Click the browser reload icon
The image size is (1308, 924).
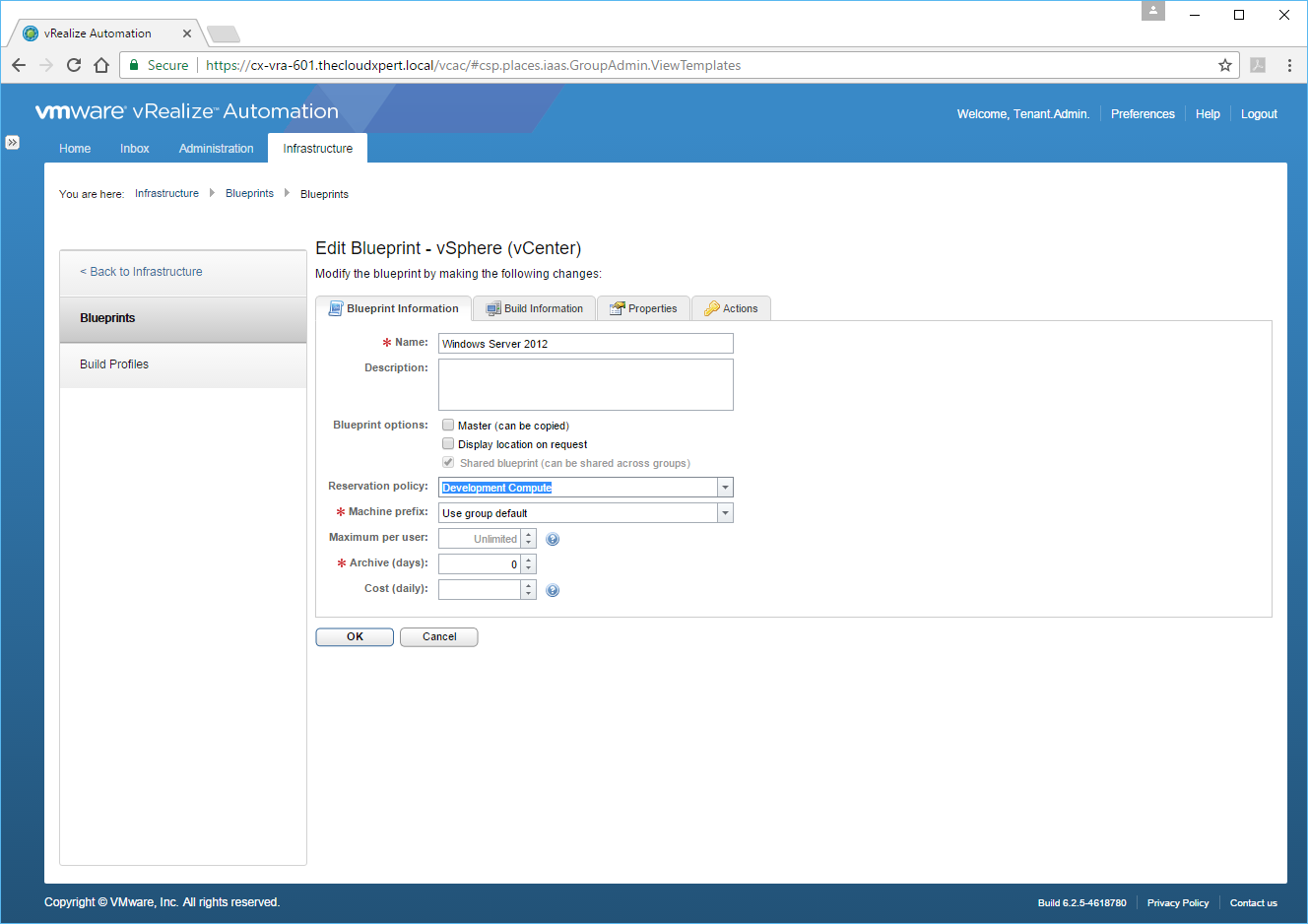(x=74, y=65)
